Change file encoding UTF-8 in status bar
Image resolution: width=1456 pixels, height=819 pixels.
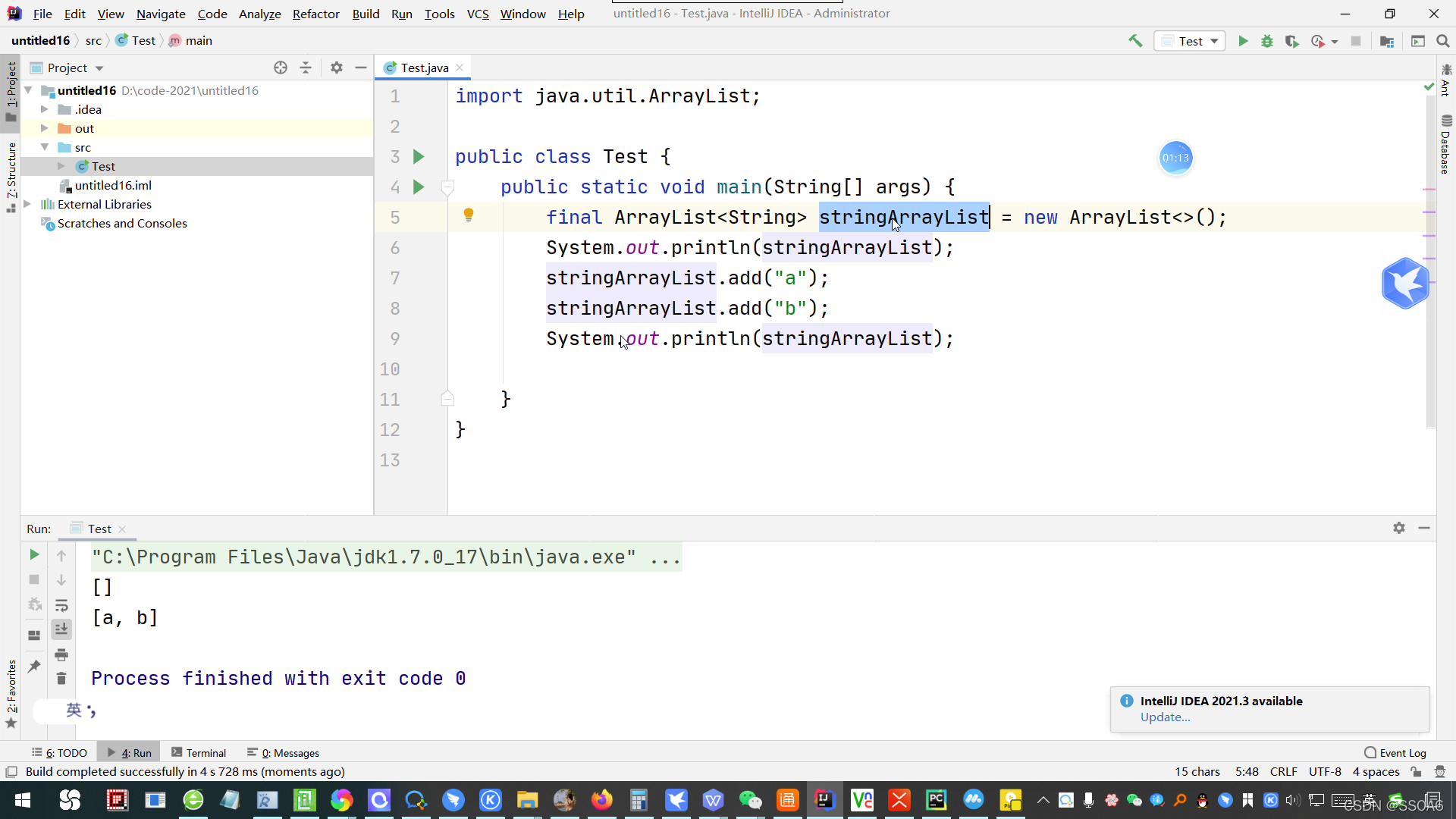coord(1325,772)
